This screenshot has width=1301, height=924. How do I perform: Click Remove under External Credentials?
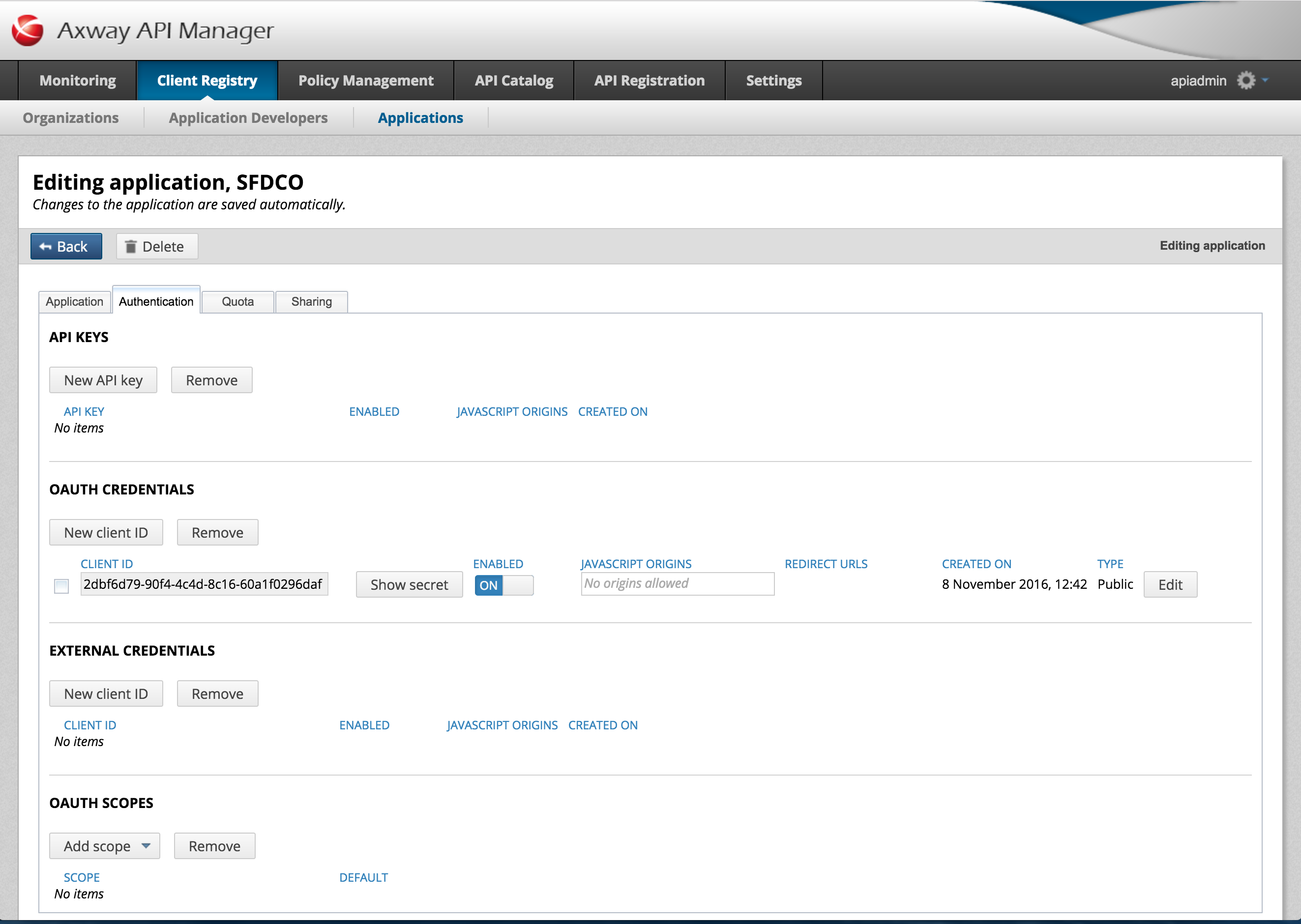pos(217,693)
